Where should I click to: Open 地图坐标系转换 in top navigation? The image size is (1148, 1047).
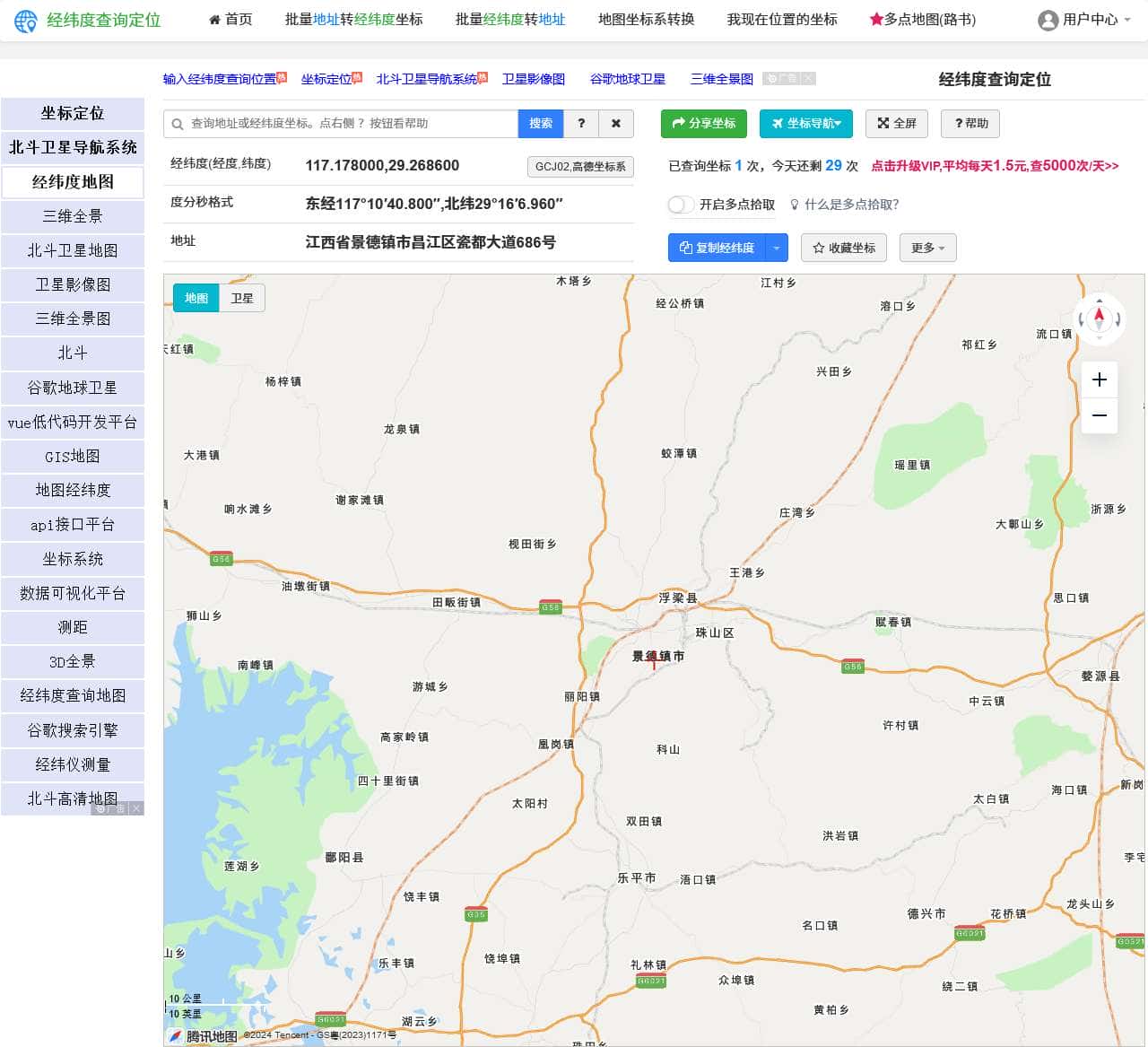pos(646,19)
